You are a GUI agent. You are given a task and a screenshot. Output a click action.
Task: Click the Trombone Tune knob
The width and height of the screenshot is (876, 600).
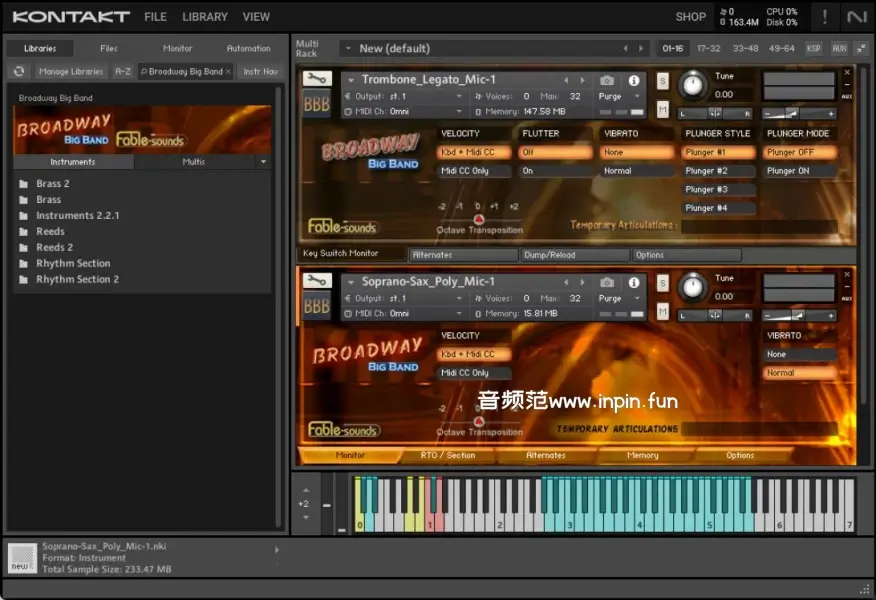(x=692, y=86)
